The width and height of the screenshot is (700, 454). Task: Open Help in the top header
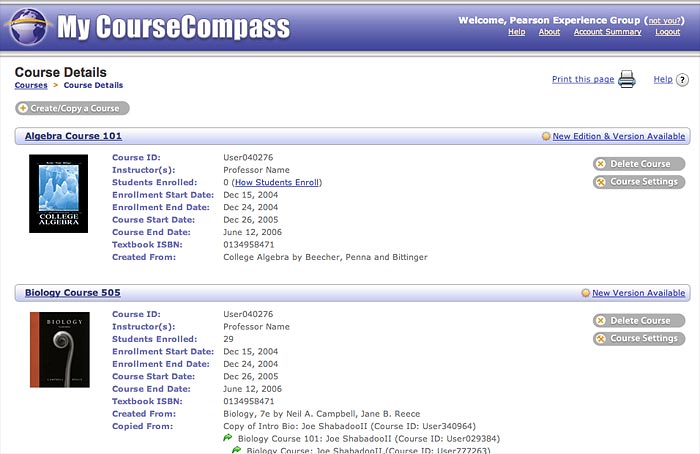tap(517, 32)
